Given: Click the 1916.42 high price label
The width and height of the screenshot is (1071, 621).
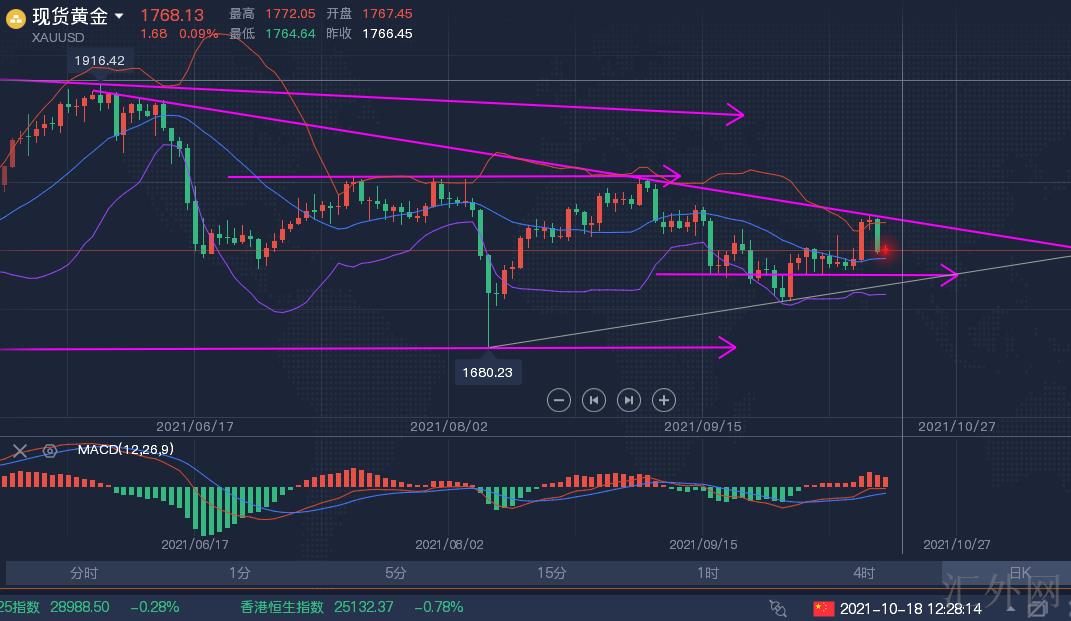Looking at the screenshot, I should 99,61.
